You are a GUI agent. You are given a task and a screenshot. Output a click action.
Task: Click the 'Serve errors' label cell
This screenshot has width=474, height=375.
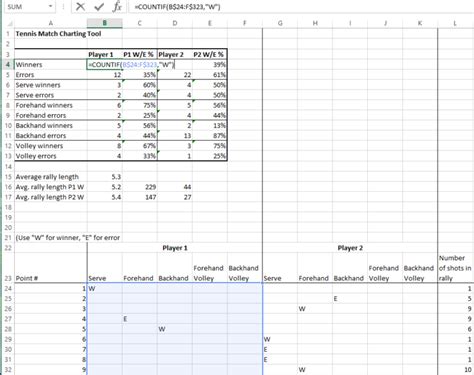(x=51, y=95)
